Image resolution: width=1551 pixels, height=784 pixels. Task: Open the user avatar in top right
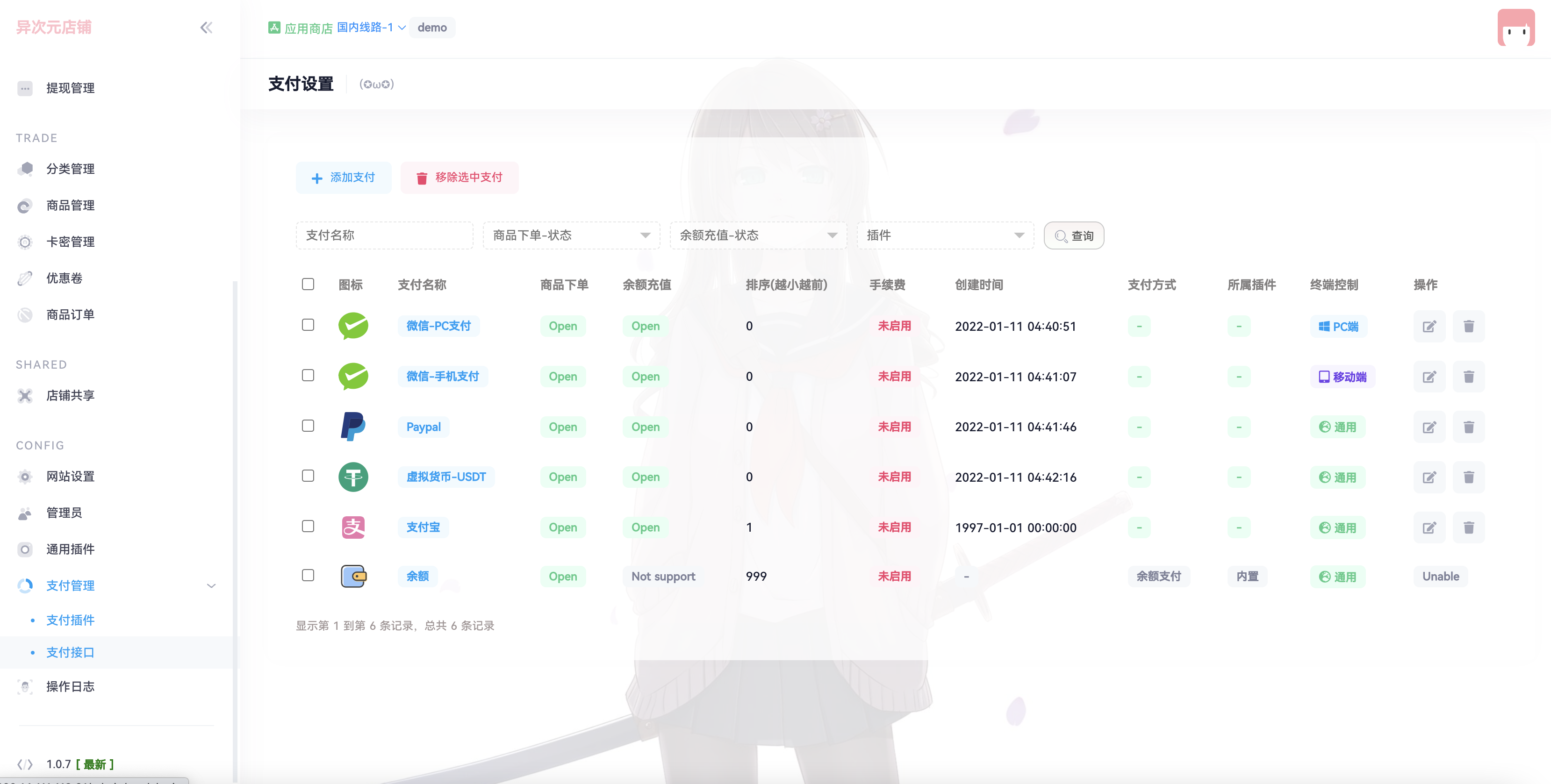[1516, 28]
